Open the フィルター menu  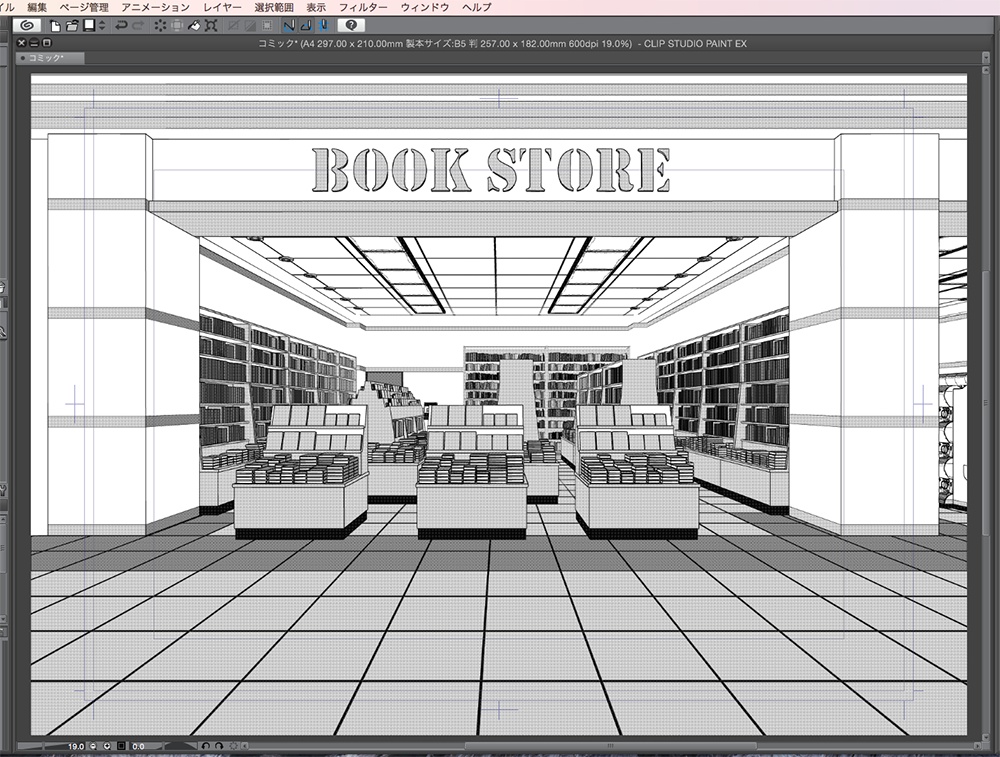point(363,7)
